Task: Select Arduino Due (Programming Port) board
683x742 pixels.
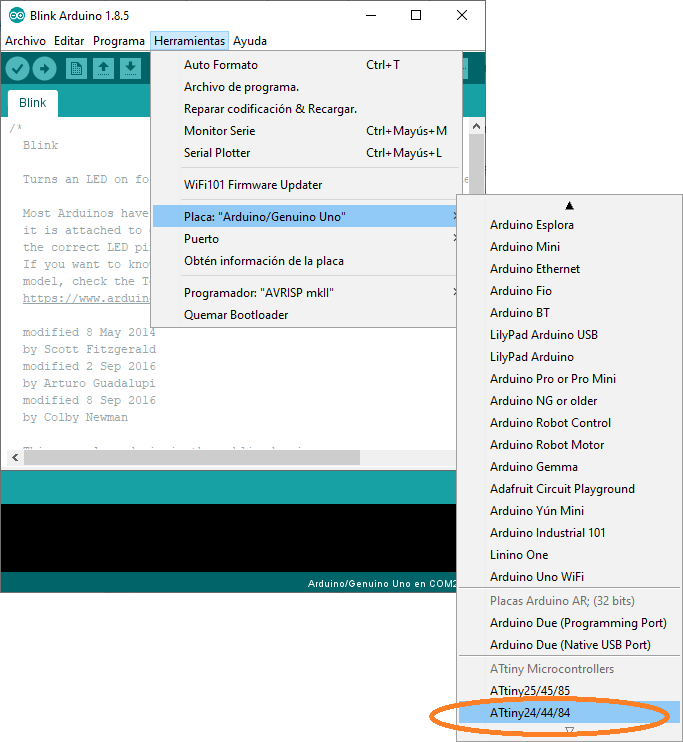Action: [569, 623]
